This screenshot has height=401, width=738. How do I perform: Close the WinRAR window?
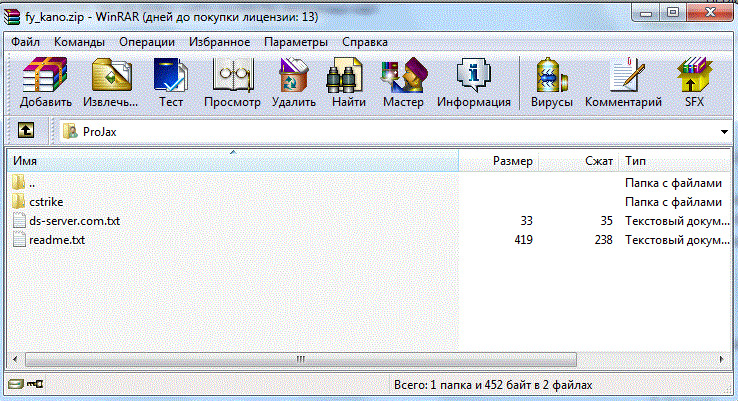click(x=710, y=13)
